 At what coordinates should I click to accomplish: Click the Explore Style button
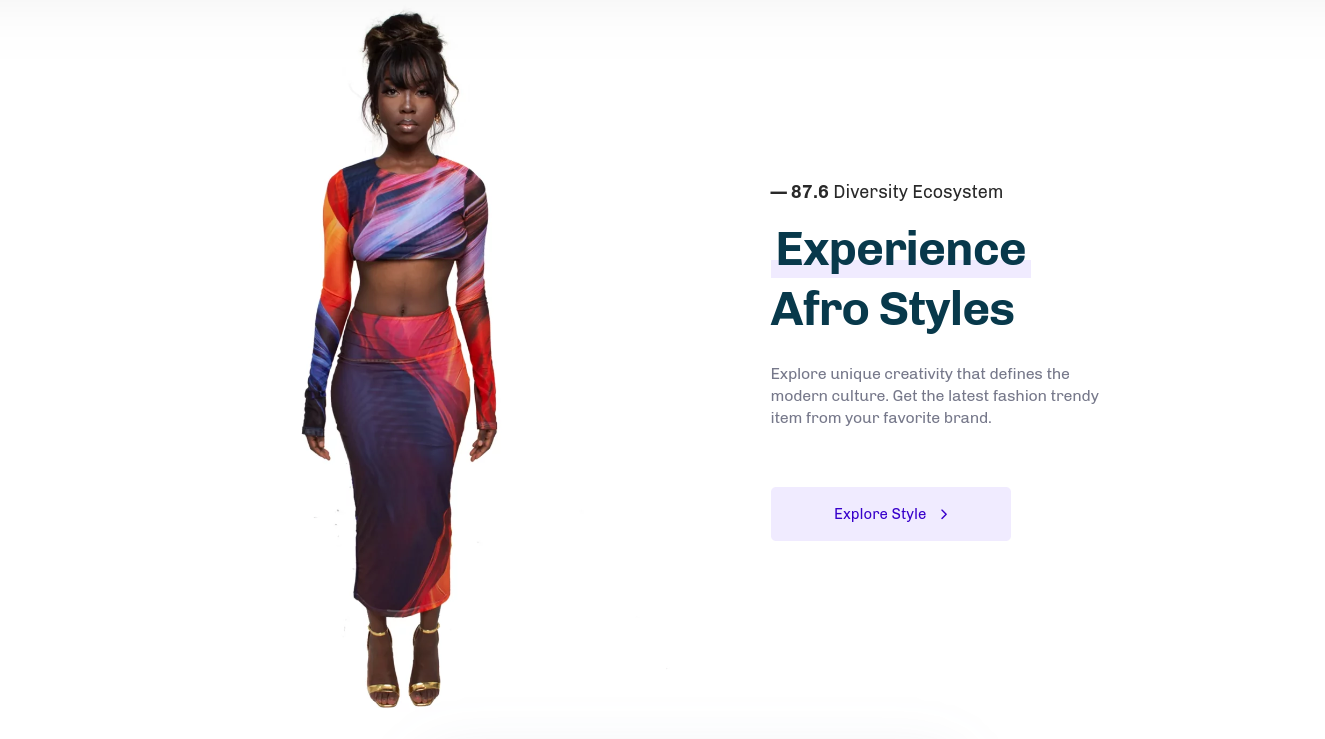pos(890,514)
